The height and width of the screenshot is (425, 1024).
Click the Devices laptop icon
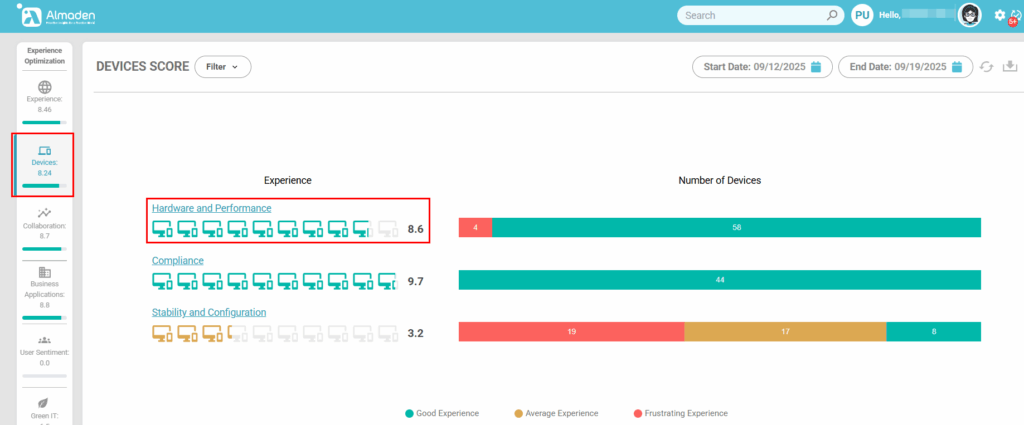point(44,151)
